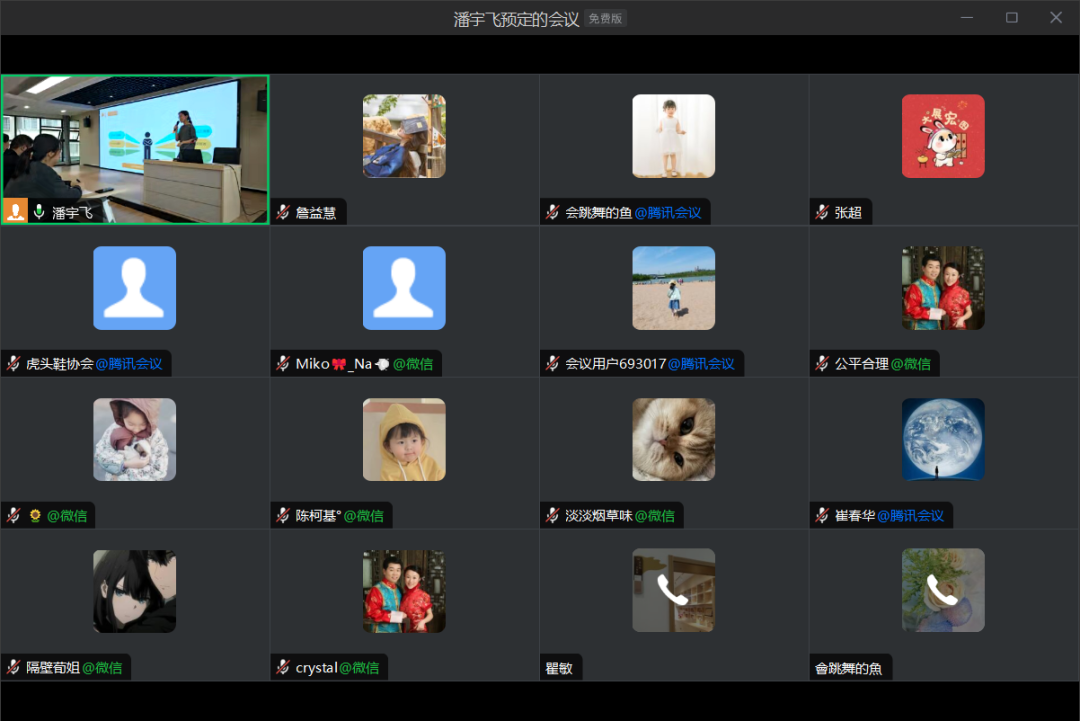Image resolution: width=1080 pixels, height=721 pixels.
Task: Click the phone icon on 會跳舞的魚's tile
Action: click(x=942, y=590)
